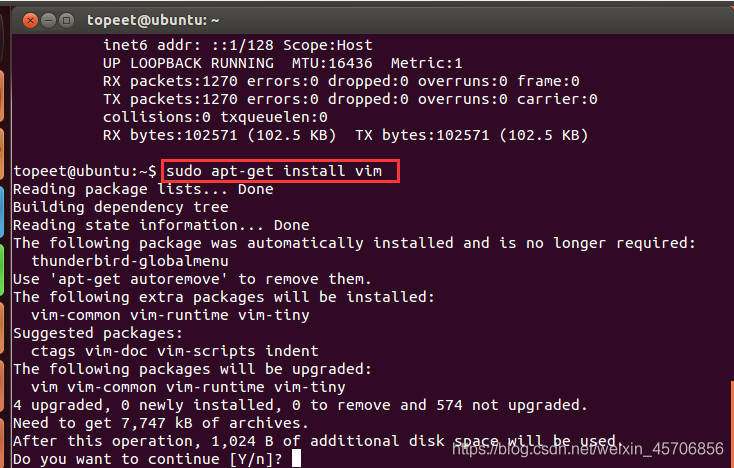This screenshot has height=468, width=734.
Task: Click the 'apt-get autoremove' hint line
Action: click(192, 279)
